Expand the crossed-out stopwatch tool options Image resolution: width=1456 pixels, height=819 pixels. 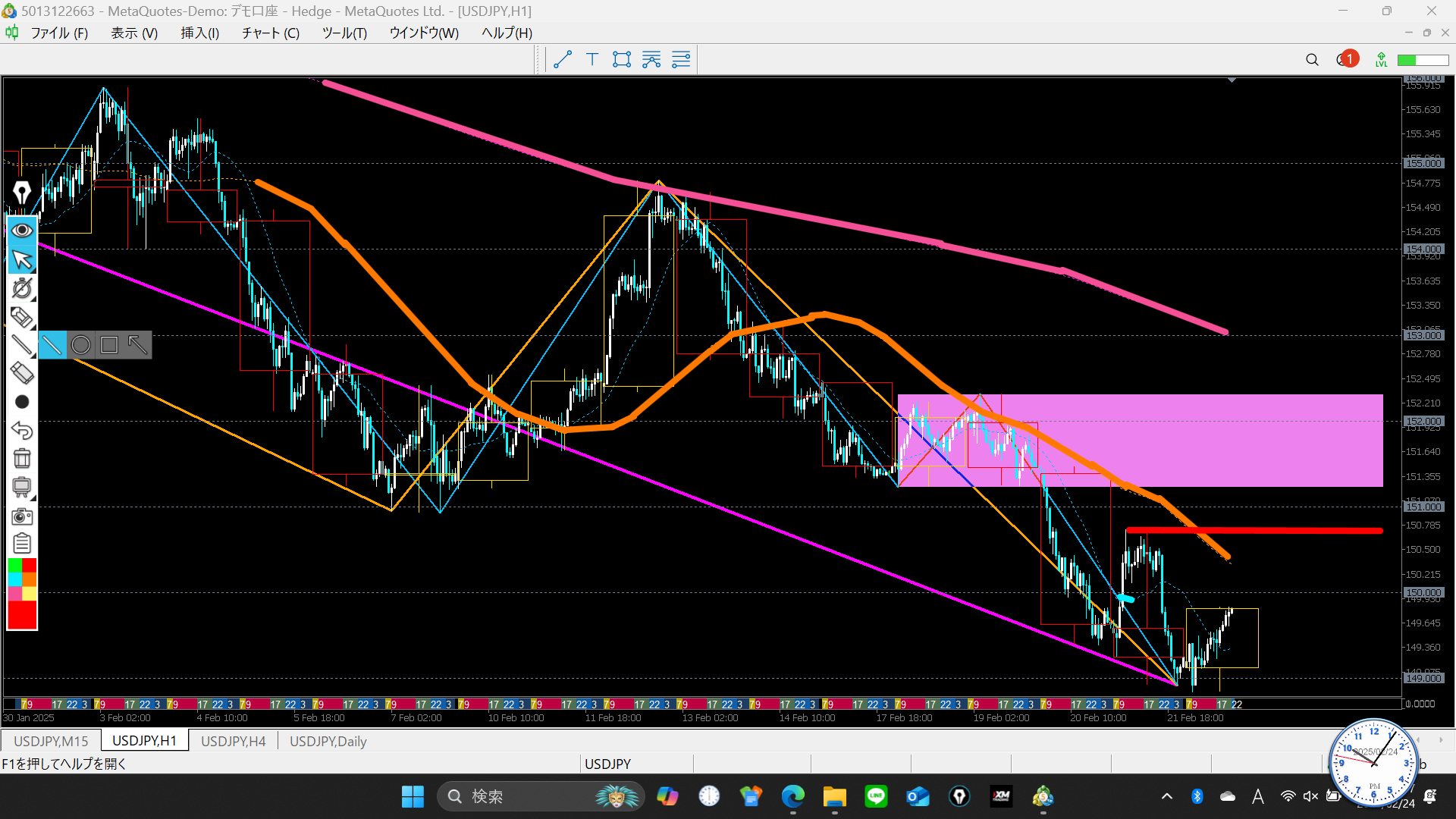click(22, 288)
